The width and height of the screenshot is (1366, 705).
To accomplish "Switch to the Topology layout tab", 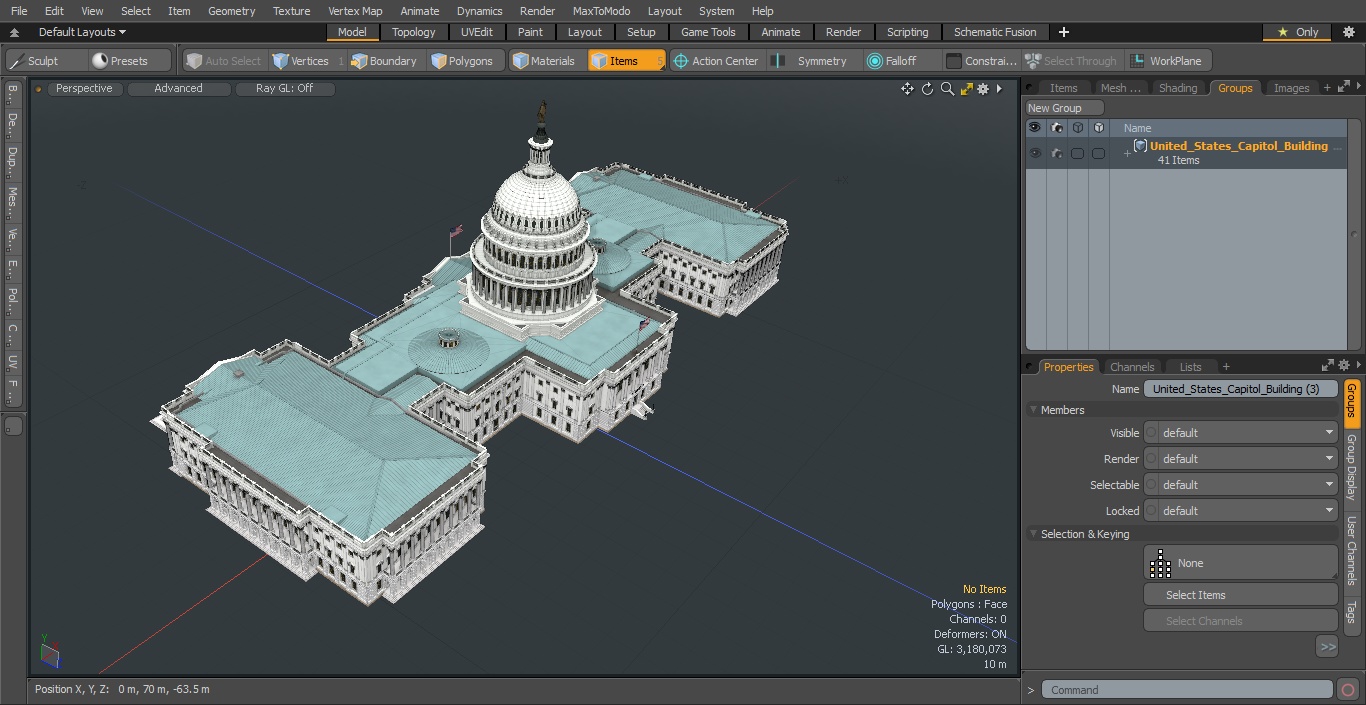I will click(413, 32).
